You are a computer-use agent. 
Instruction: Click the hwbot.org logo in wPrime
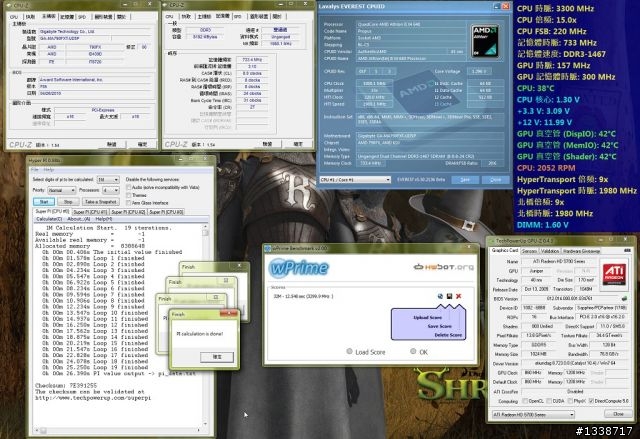(444, 267)
